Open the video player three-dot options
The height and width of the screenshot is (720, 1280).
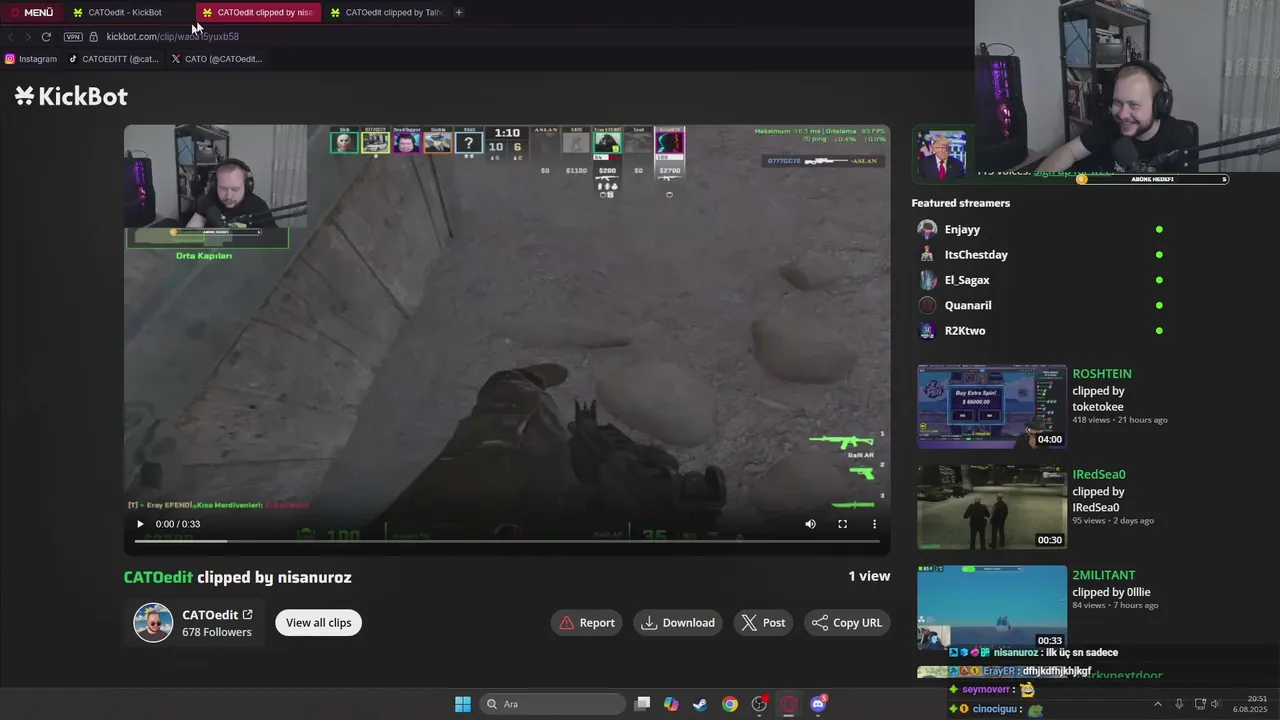874,524
